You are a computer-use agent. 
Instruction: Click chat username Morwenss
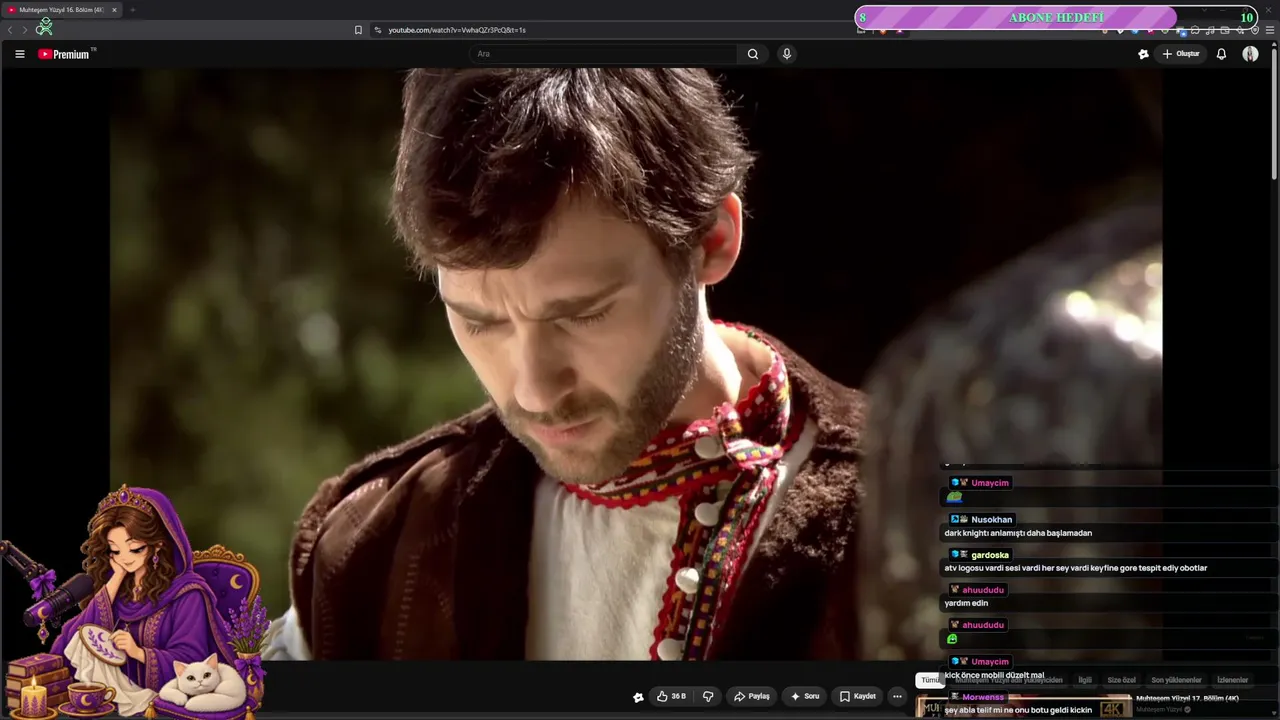pos(983,697)
